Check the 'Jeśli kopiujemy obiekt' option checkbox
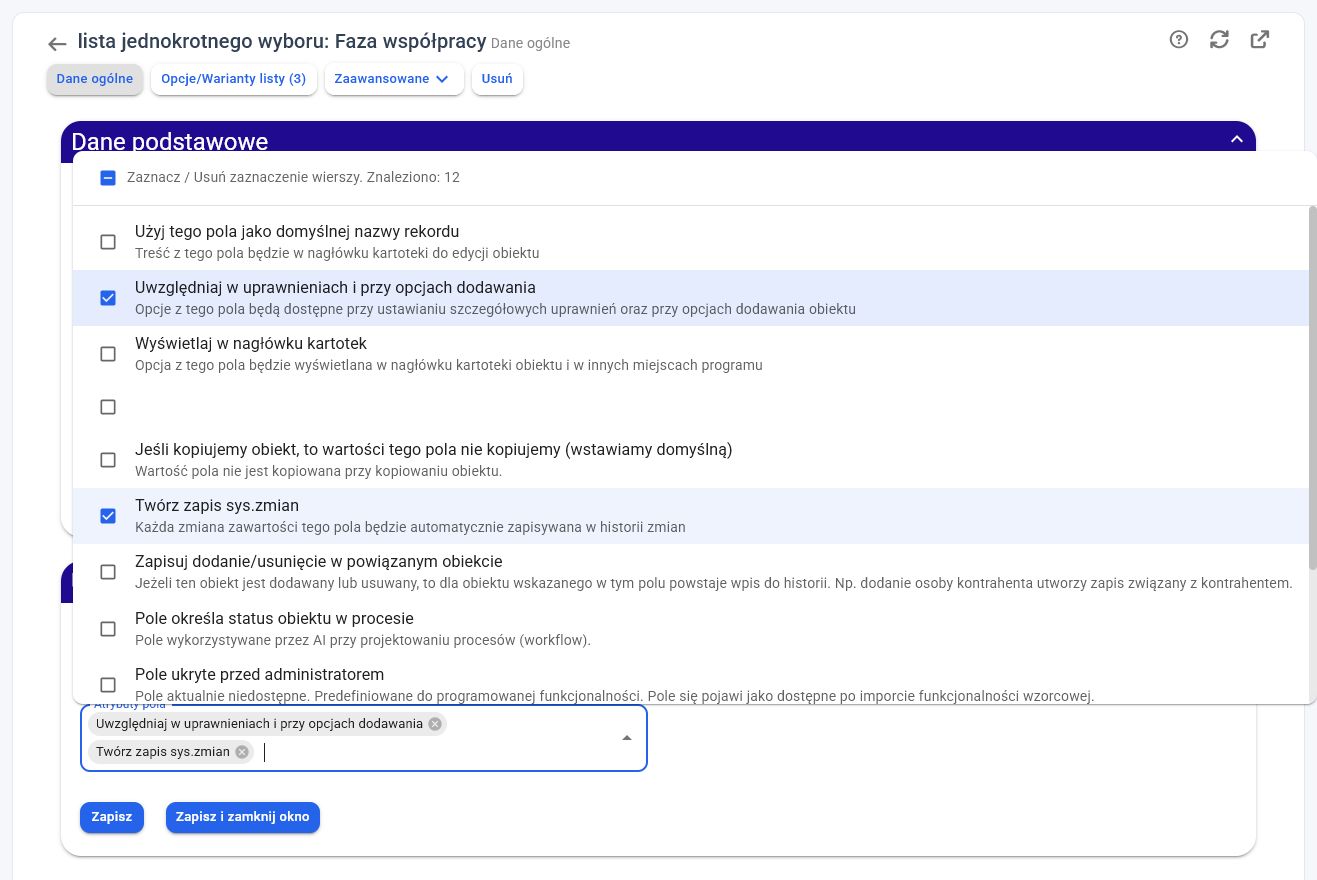Screen dimensions: 1317x880 click(x=108, y=460)
